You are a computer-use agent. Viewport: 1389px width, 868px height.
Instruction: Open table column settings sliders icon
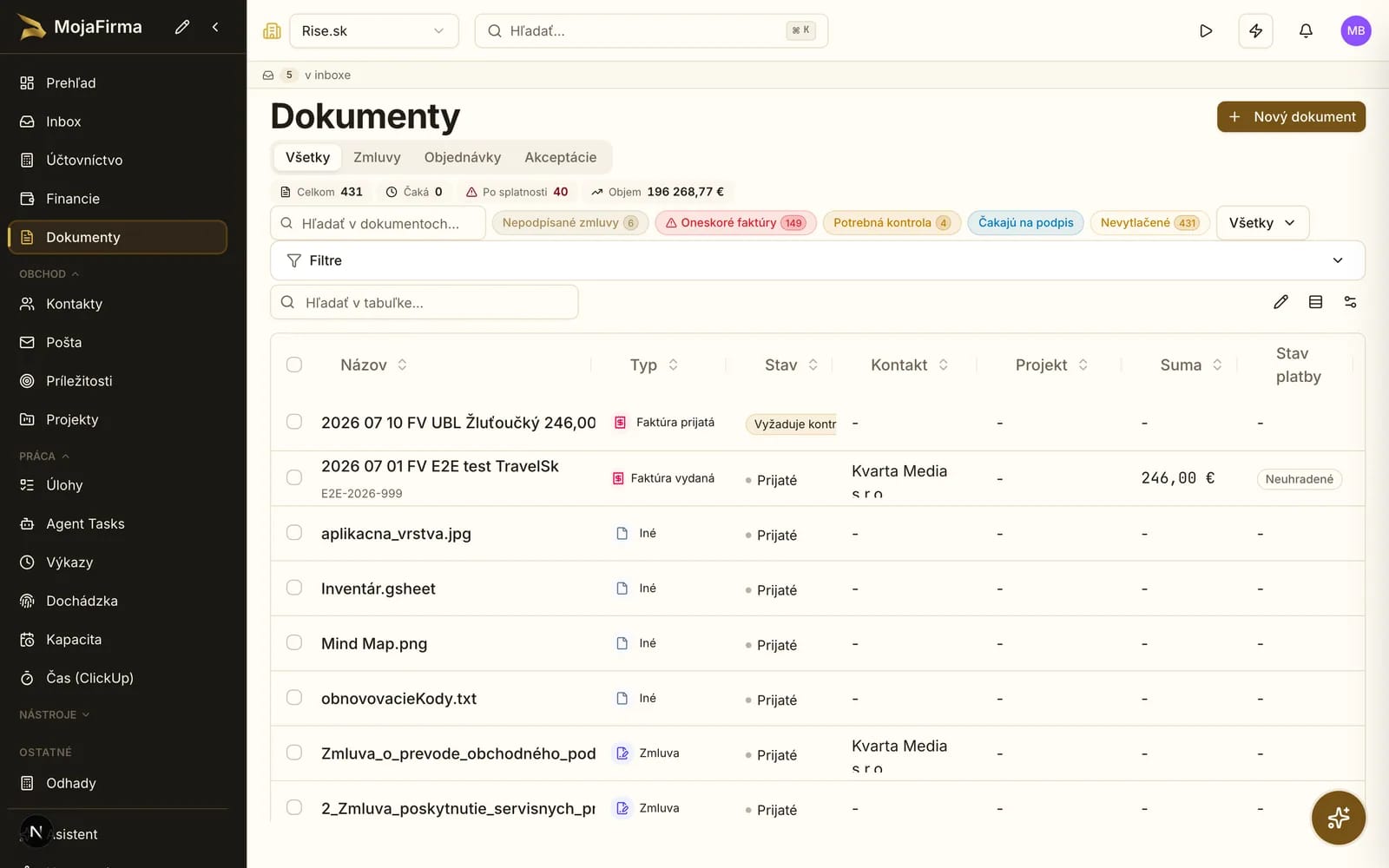click(1350, 302)
